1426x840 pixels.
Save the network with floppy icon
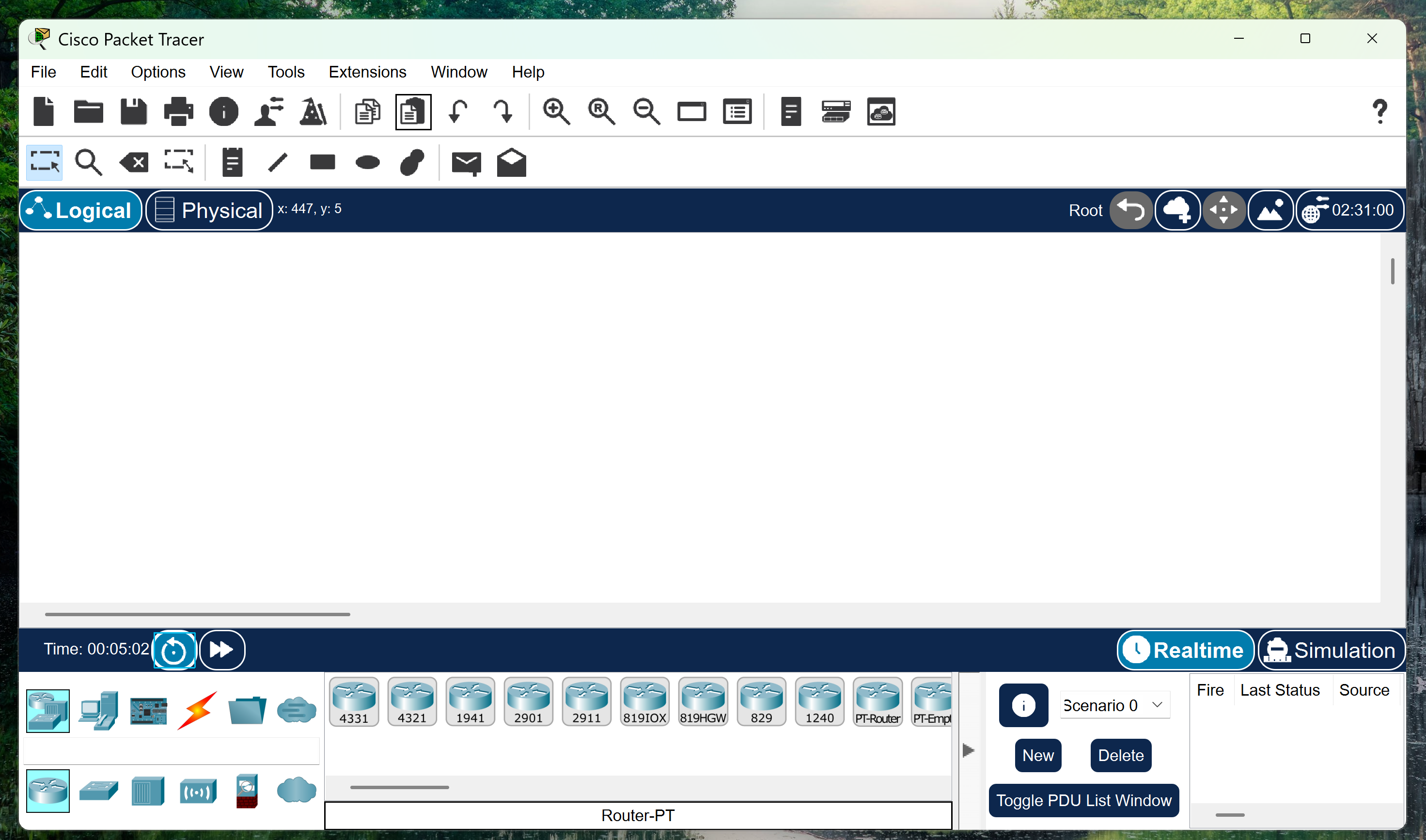[134, 111]
